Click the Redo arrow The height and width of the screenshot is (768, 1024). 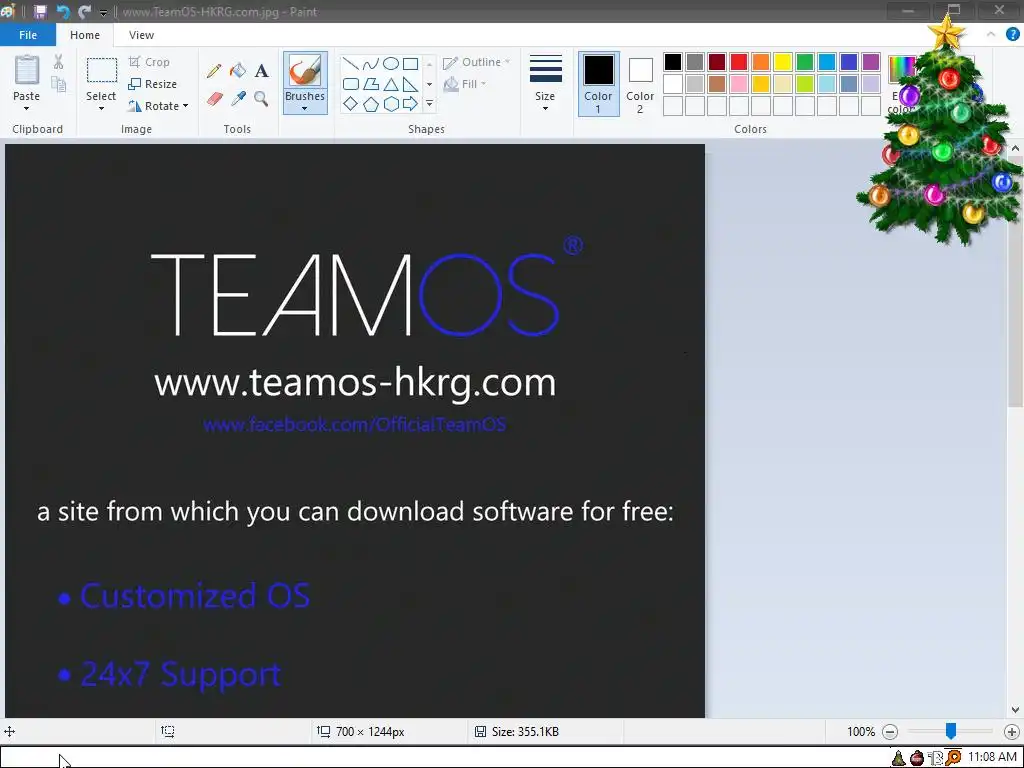(84, 12)
